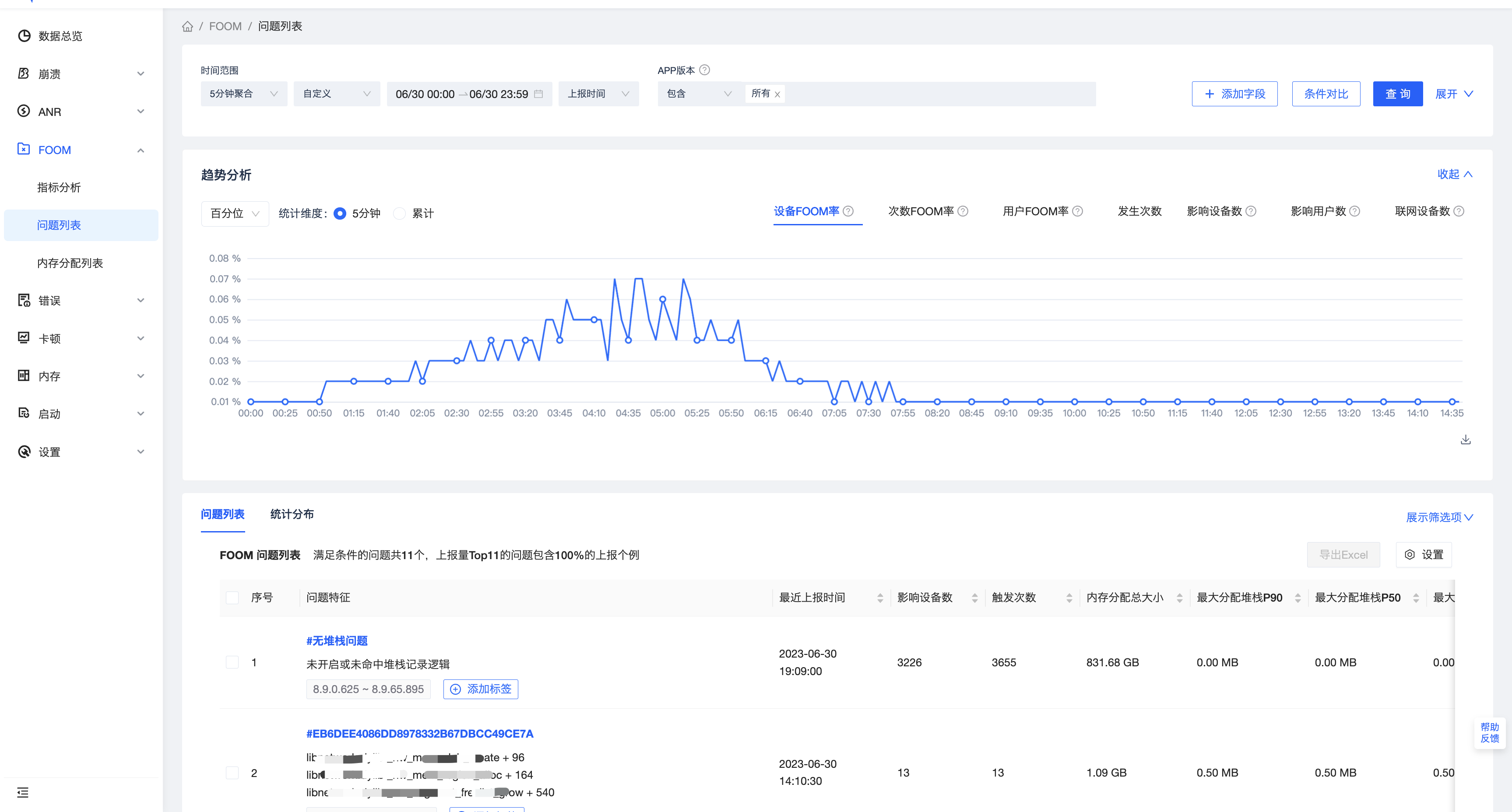Click the 设置 button above the table
The height and width of the screenshot is (812, 1512).
(x=1424, y=555)
